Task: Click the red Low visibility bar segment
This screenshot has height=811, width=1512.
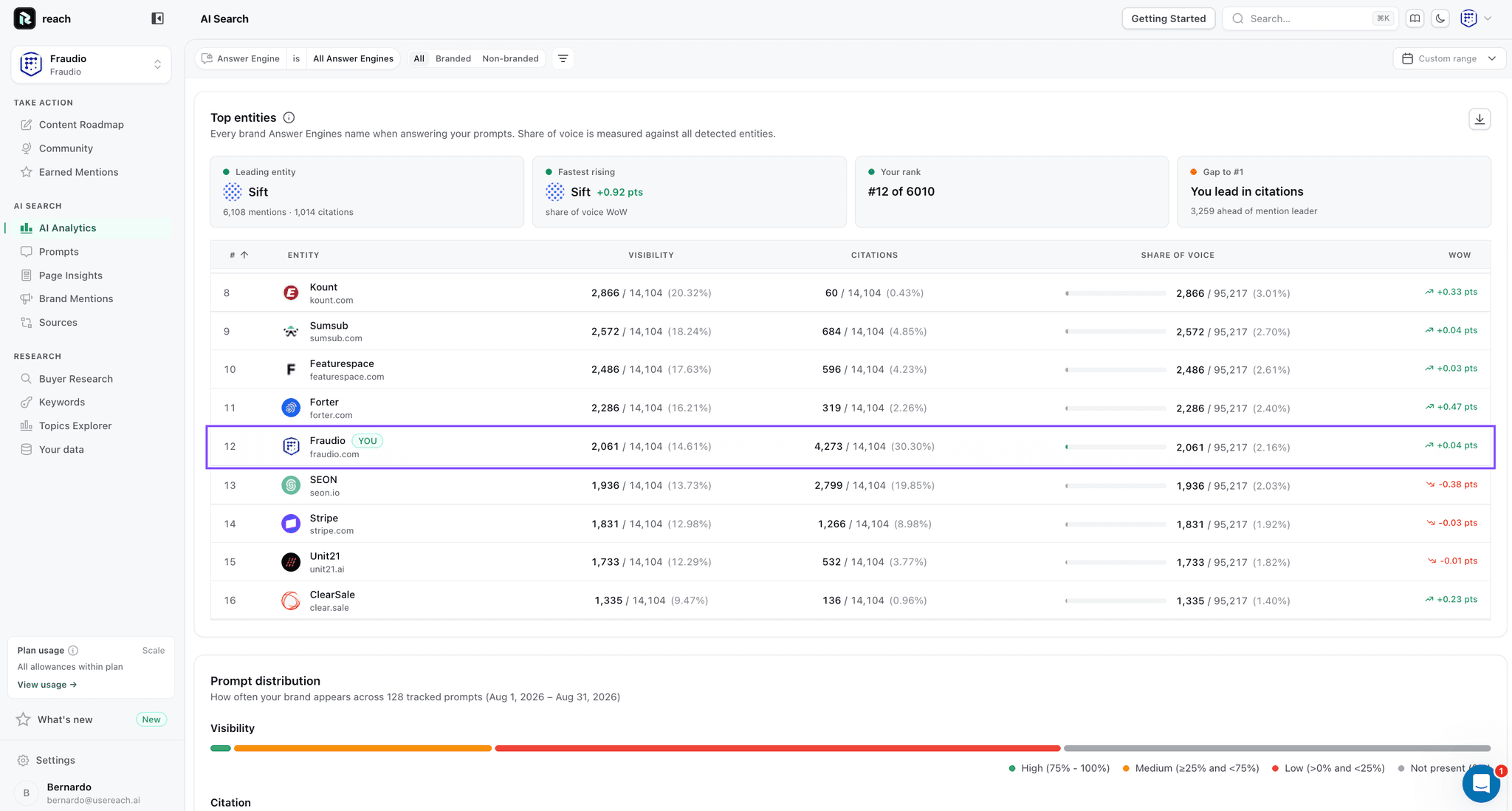Action: [x=777, y=748]
